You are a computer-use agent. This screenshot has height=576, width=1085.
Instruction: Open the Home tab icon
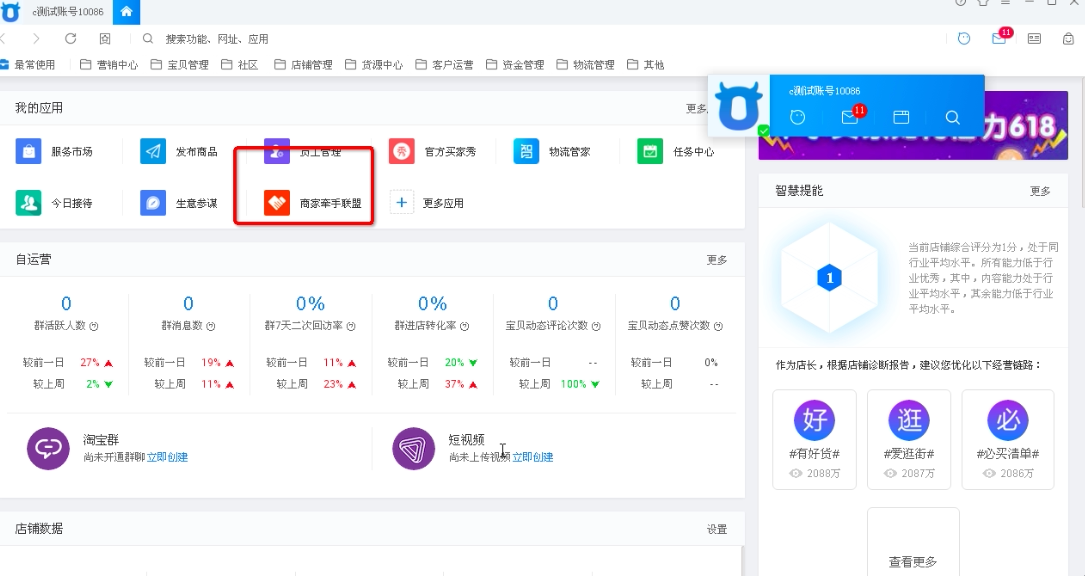coord(126,11)
